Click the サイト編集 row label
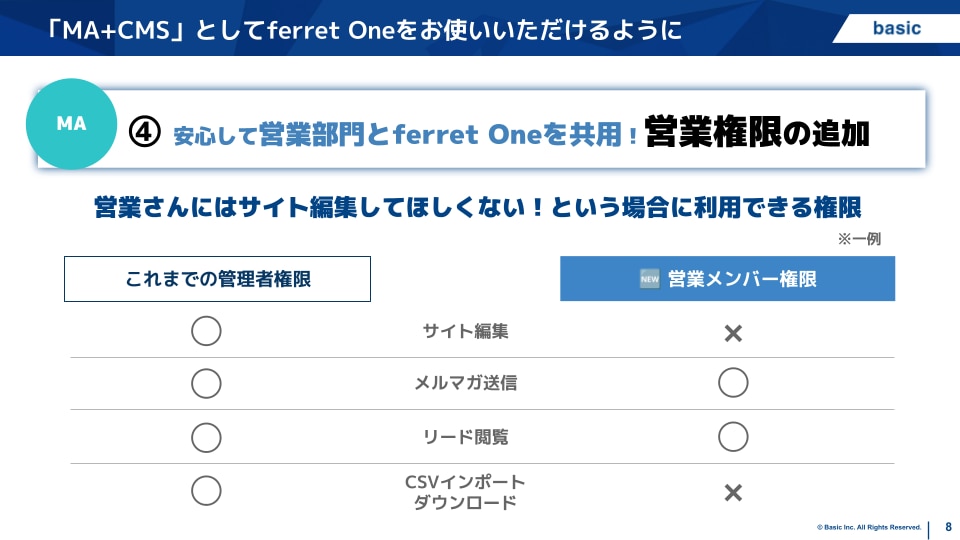 coord(466,331)
